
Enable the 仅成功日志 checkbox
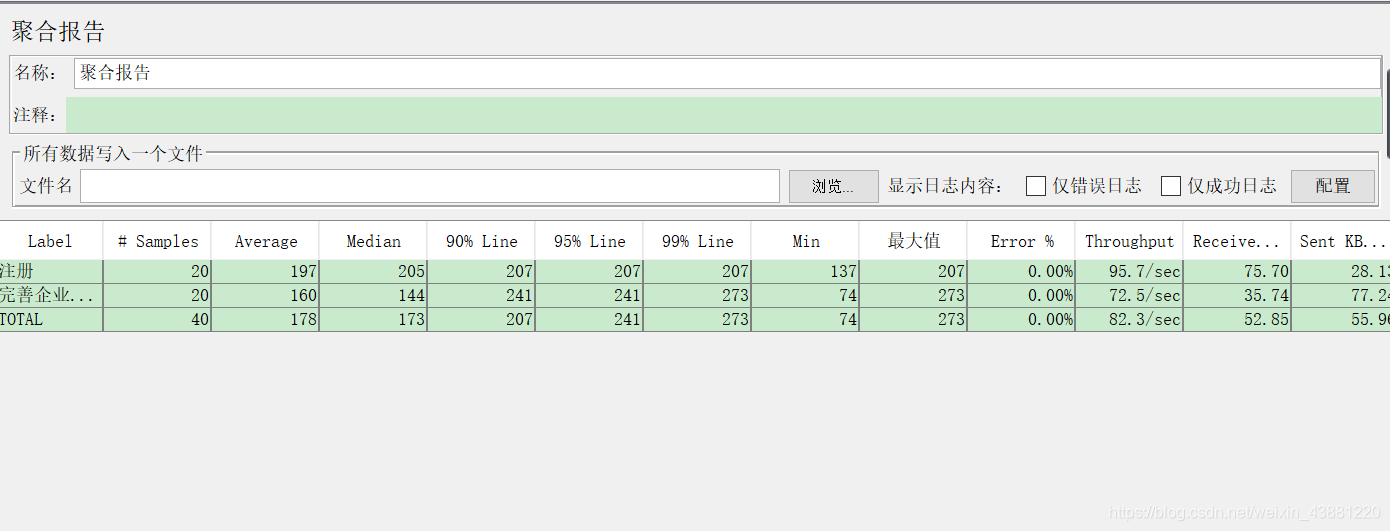tap(1171, 186)
